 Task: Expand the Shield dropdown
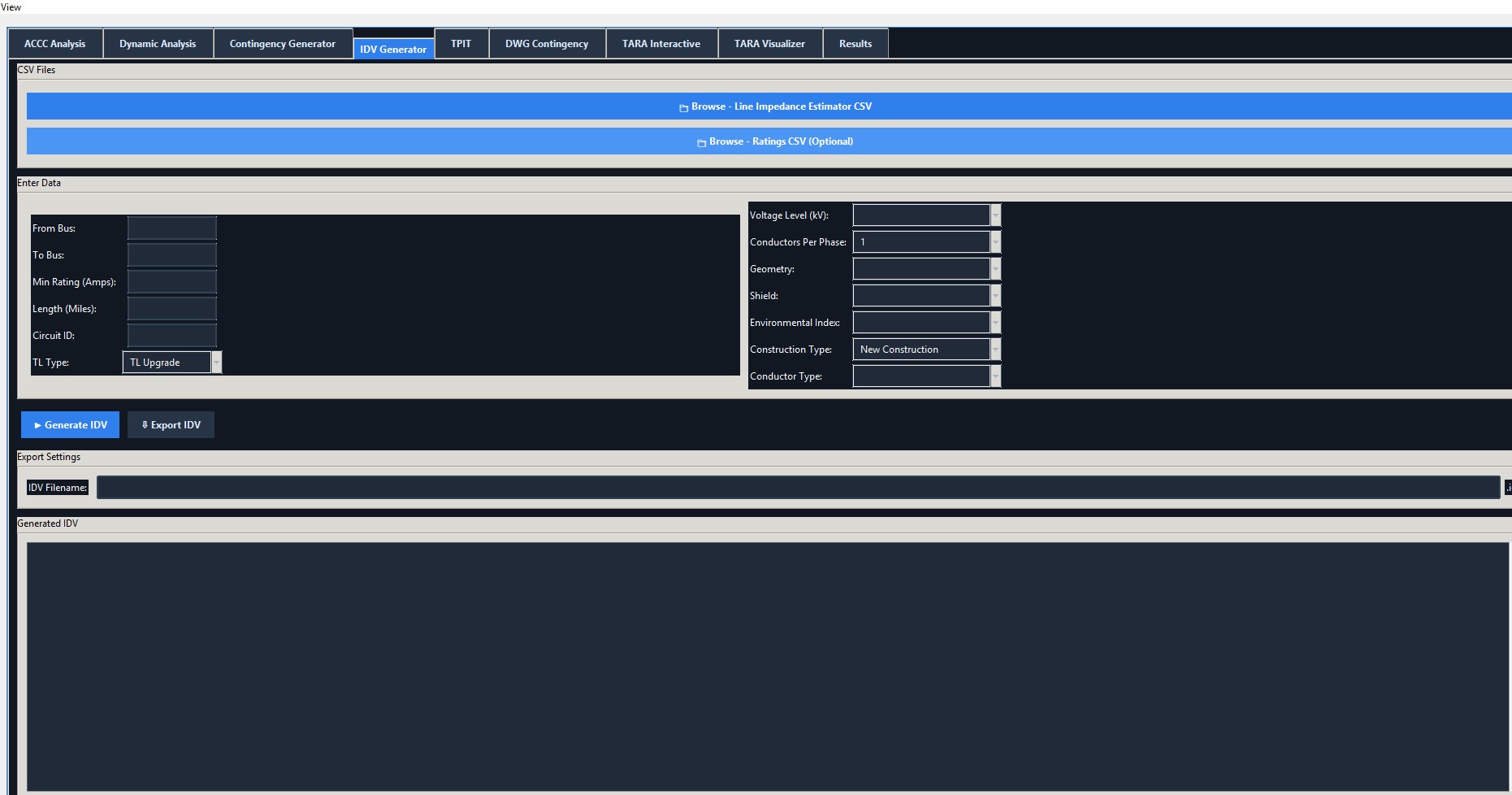927,296
